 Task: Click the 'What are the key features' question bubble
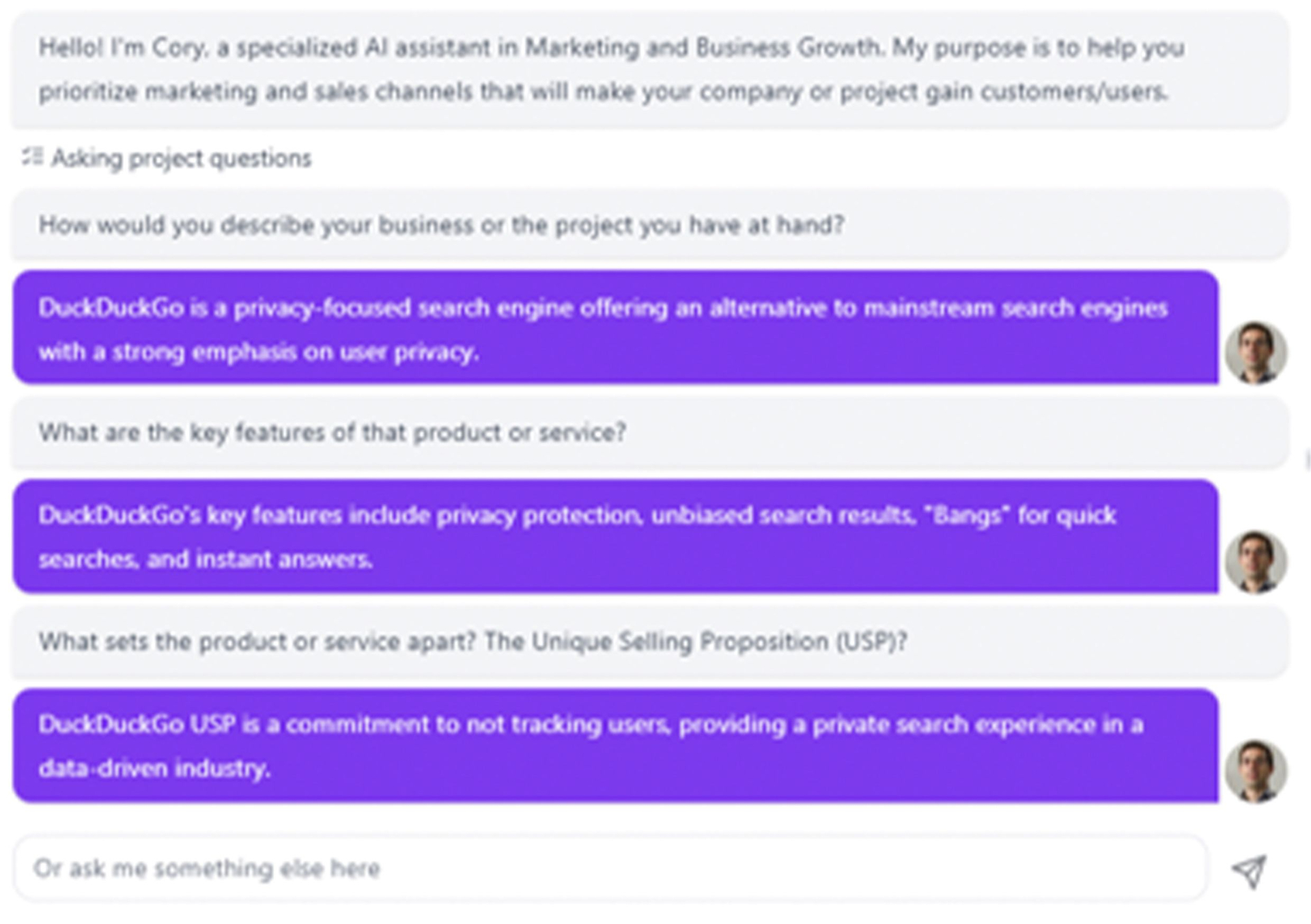(649, 432)
